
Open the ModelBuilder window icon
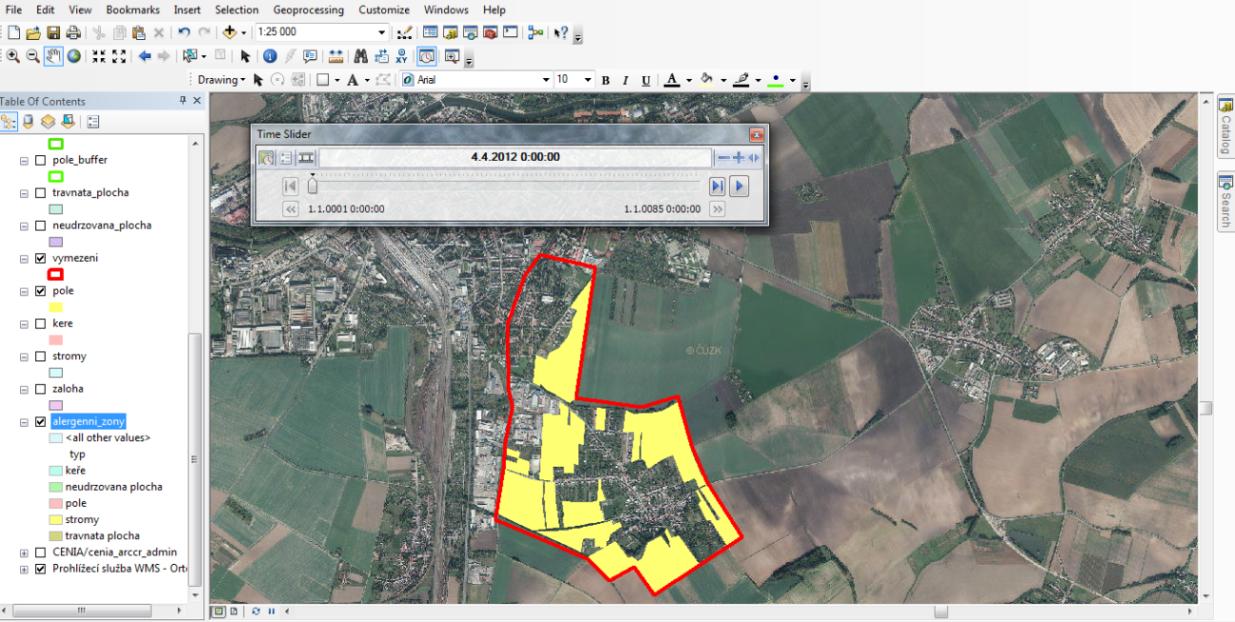click(x=533, y=31)
